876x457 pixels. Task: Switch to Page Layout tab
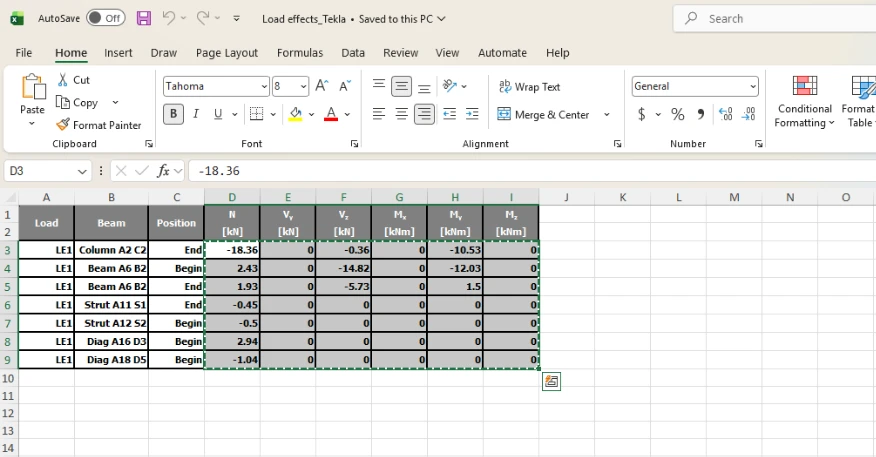click(227, 53)
